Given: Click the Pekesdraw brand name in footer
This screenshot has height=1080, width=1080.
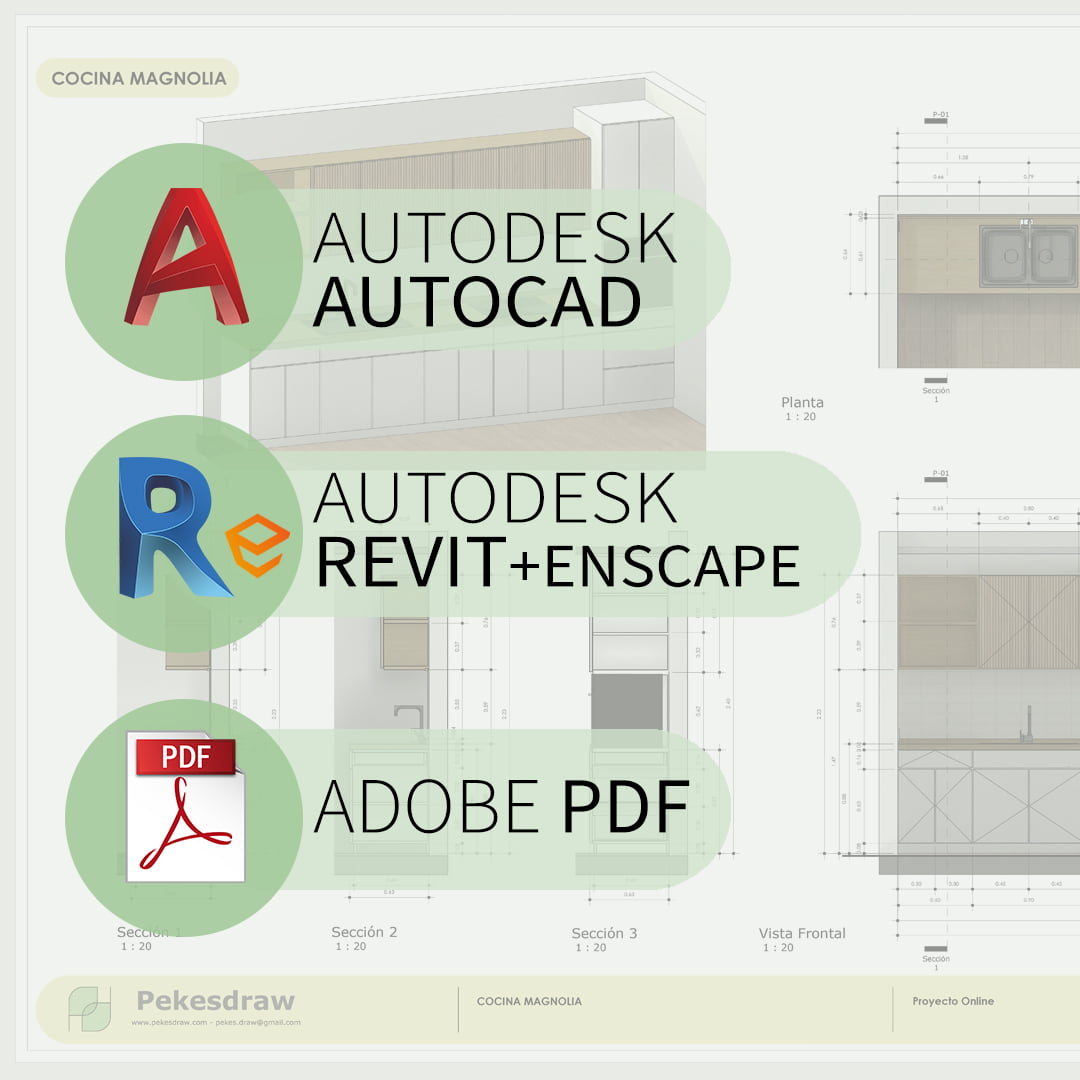Looking at the screenshot, I should pyautogui.click(x=215, y=1000).
